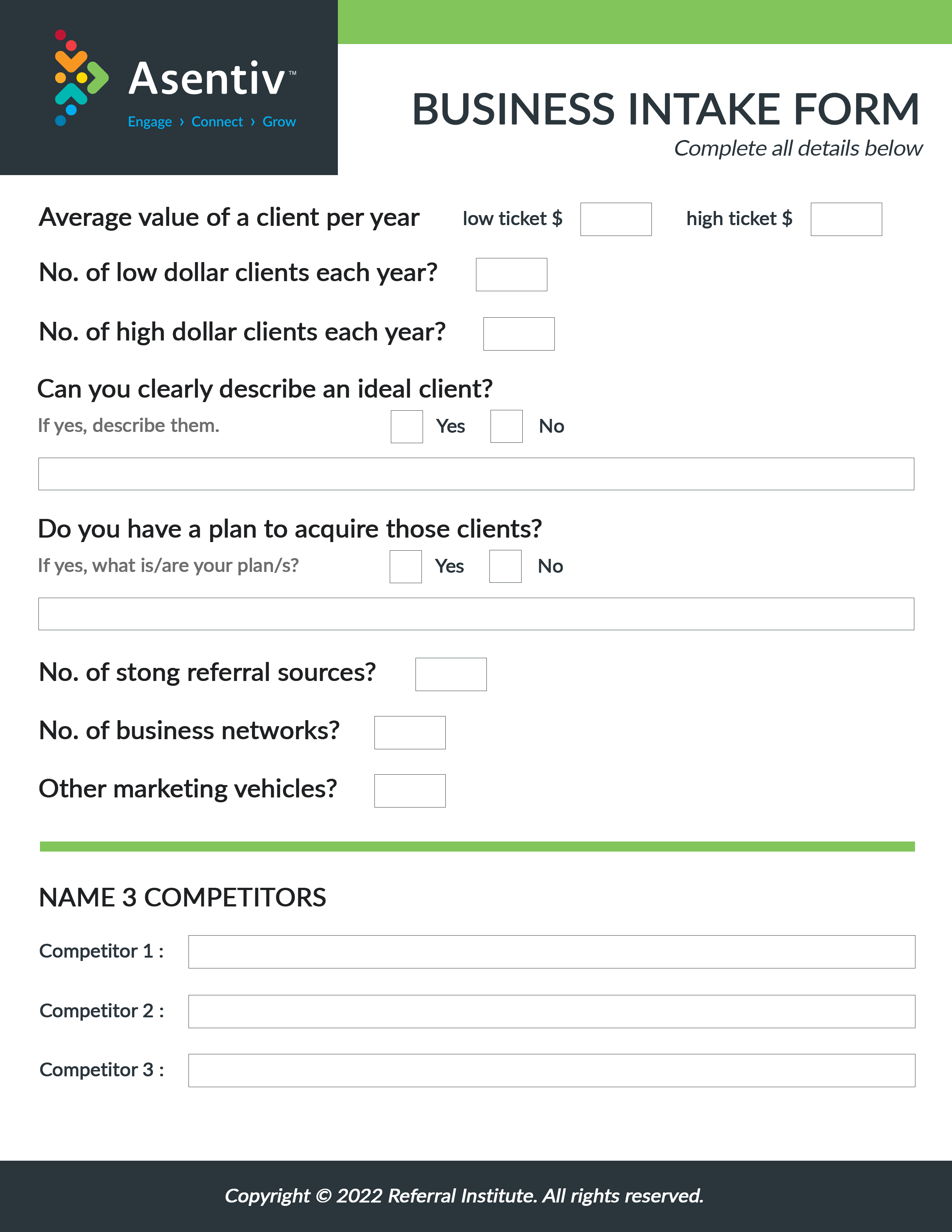Click the other marketing vehicles field
The height and width of the screenshot is (1232, 952).
click(410, 791)
